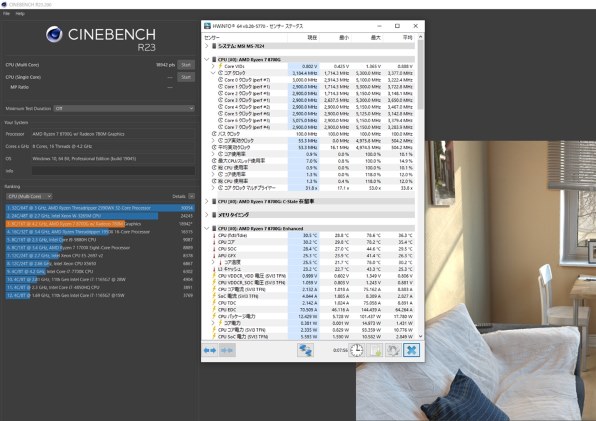Expand all sensors with the blue left-right arrows
This screenshot has height=421, width=596.
tap(210, 350)
